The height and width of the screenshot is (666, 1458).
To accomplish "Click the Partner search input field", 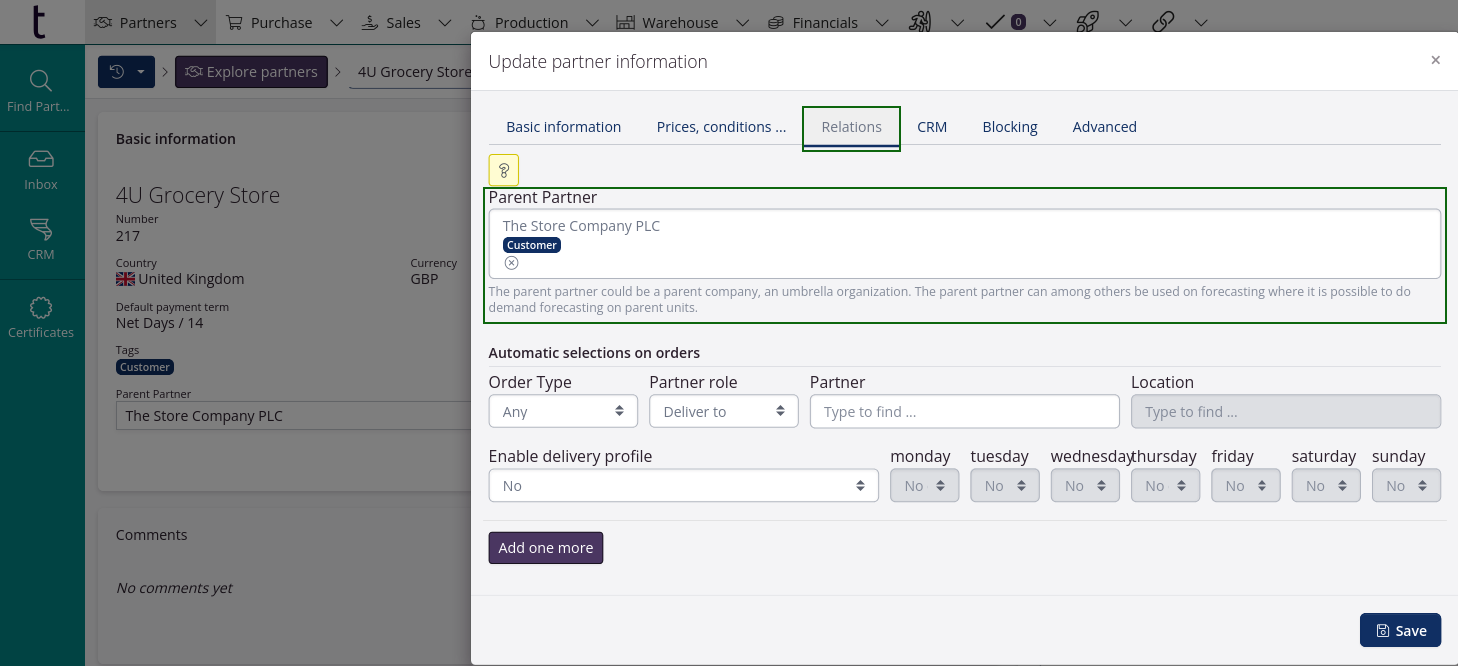I will 964,411.
